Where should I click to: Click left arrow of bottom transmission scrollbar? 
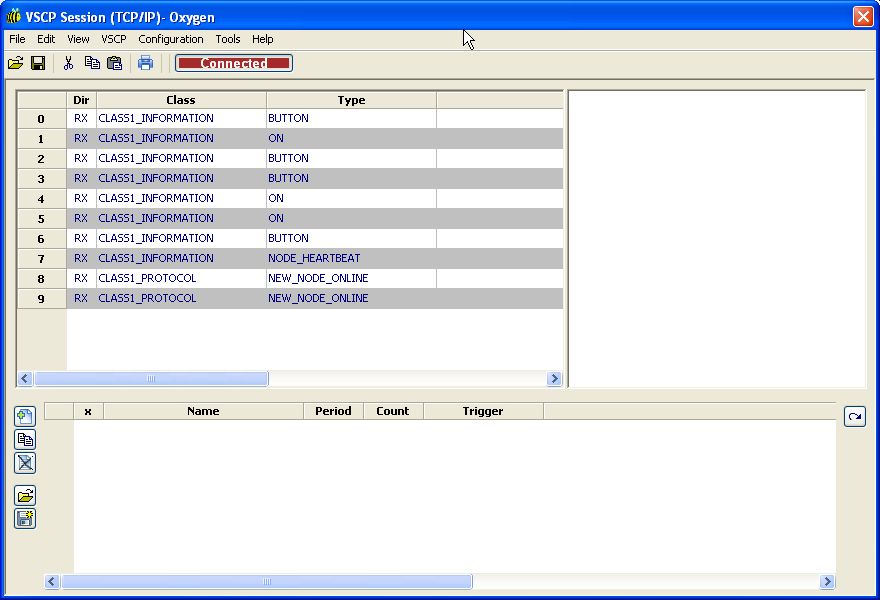(x=53, y=581)
